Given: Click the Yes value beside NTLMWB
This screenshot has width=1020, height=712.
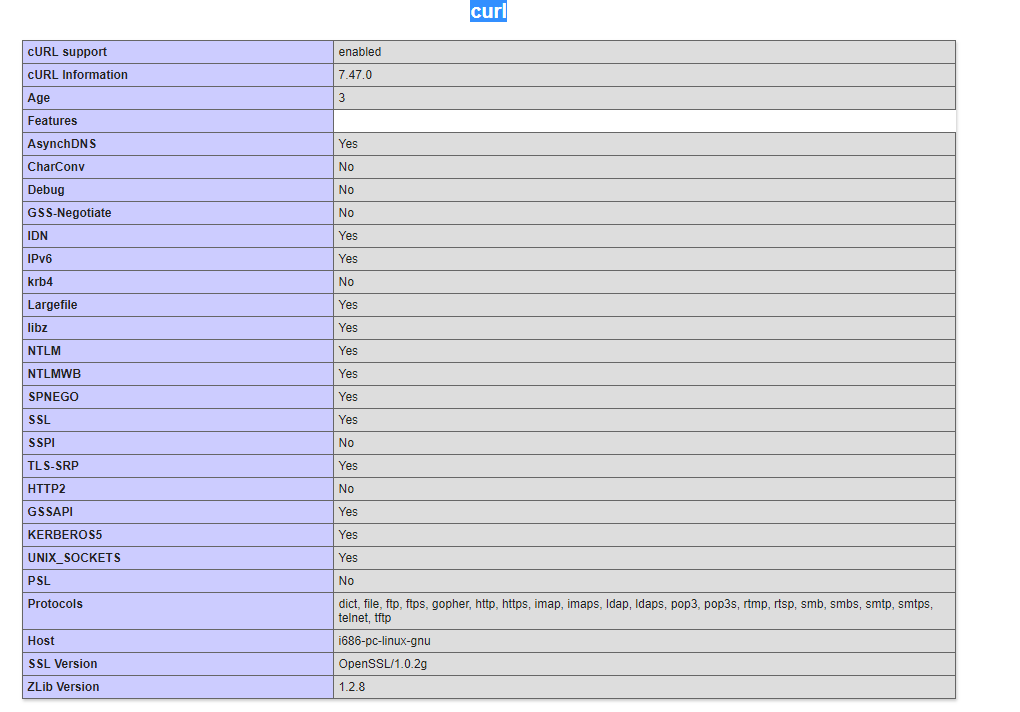Looking at the screenshot, I should click(348, 374).
